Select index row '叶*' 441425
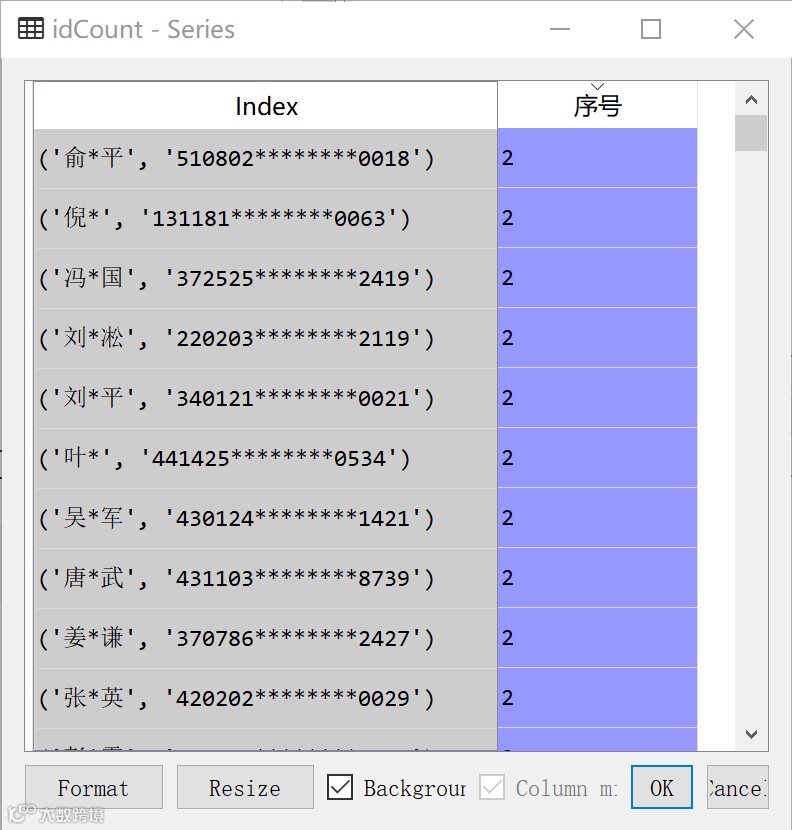The height and width of the screenshot is (830, 792). [x=266, y=458]
